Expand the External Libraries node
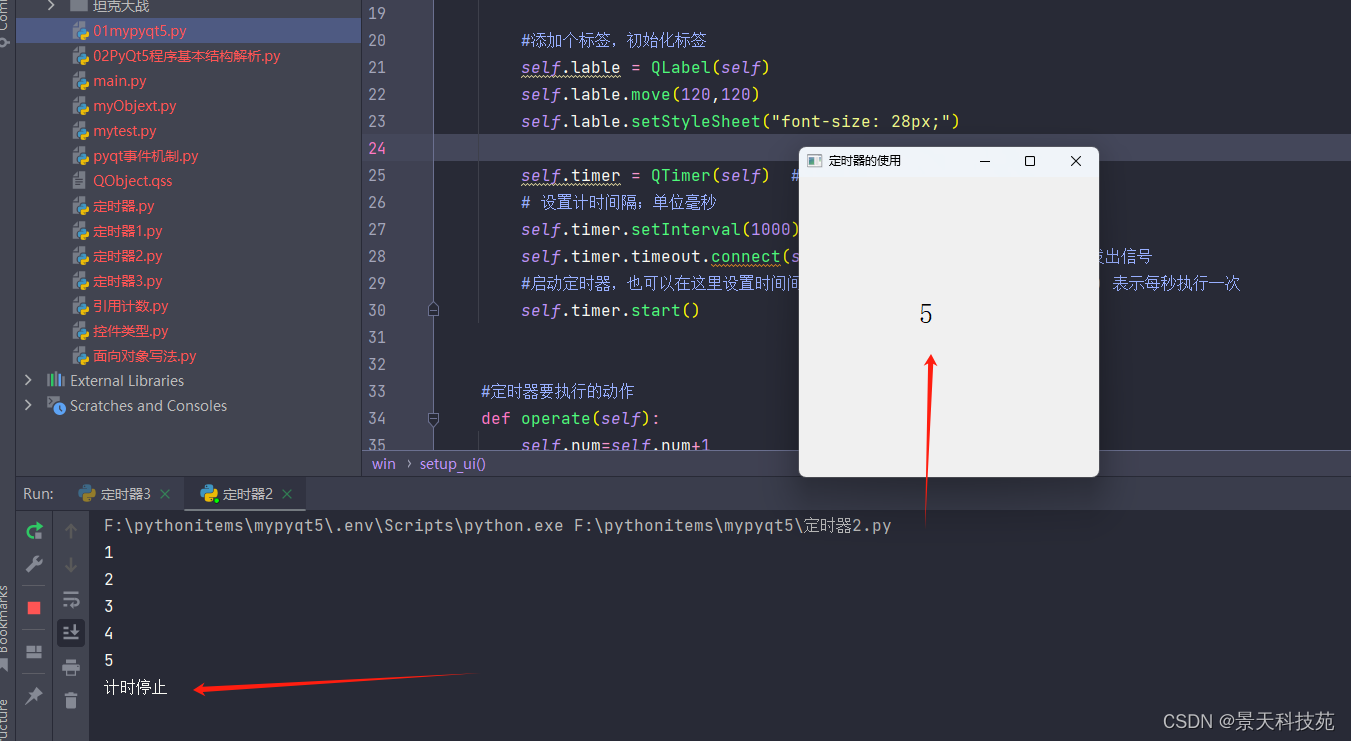The height and width of the screenshot is (741, 1351). coord(28,380)
